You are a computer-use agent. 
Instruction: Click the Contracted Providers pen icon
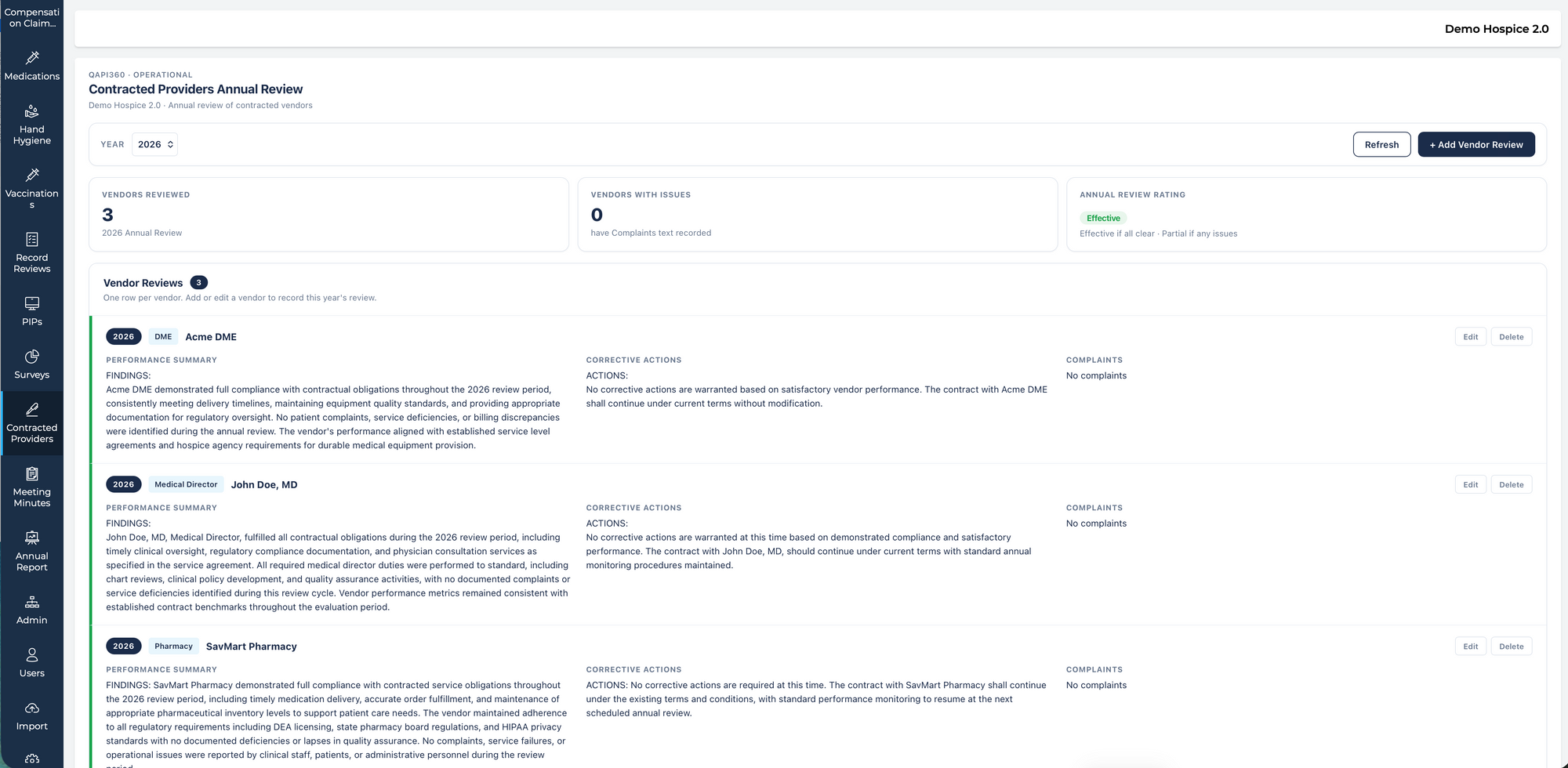(32, 409)
